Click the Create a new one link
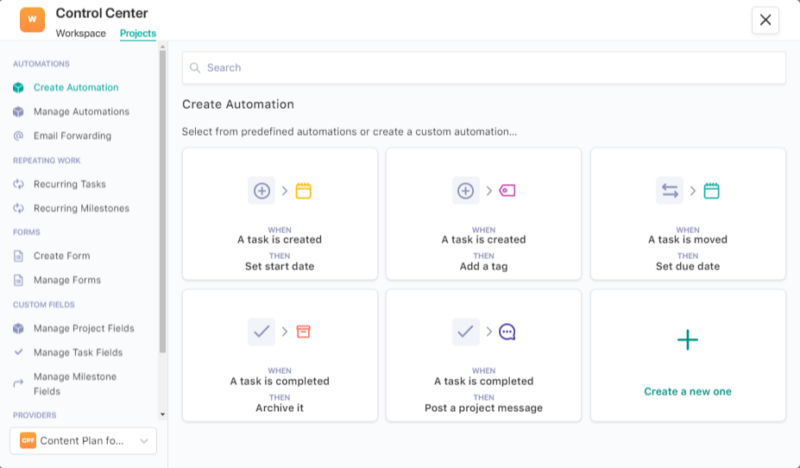This screenshot has height=468, width=800. click(x=687, y=391)
